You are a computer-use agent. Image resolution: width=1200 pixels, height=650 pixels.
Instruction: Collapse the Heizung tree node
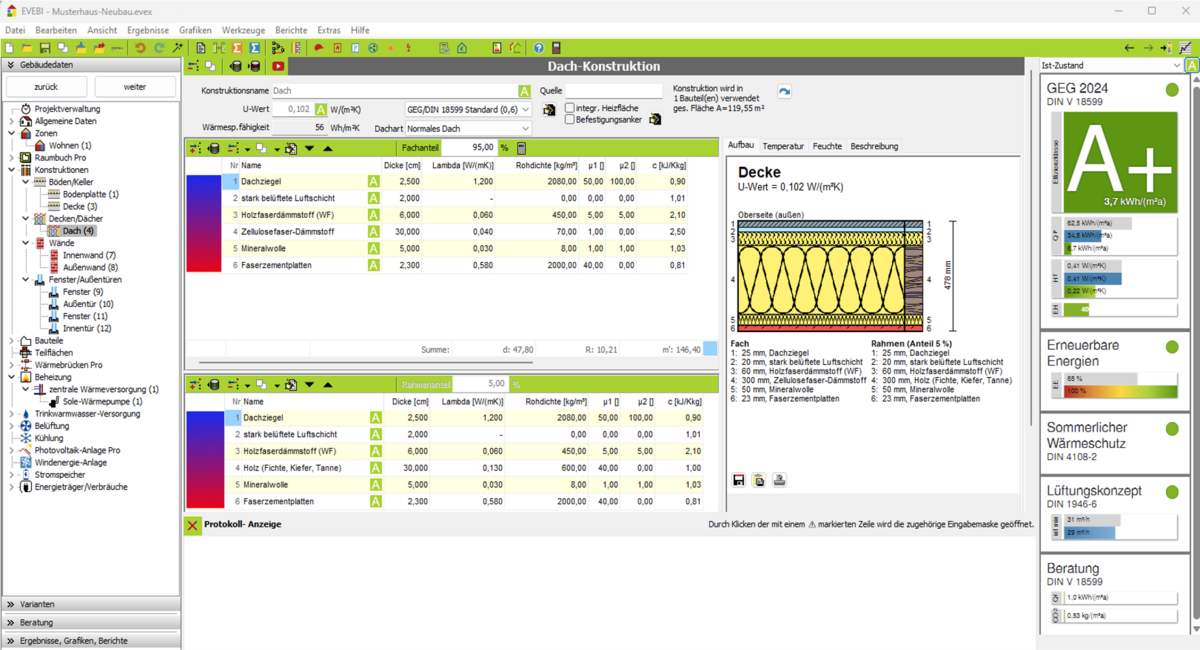12,378
